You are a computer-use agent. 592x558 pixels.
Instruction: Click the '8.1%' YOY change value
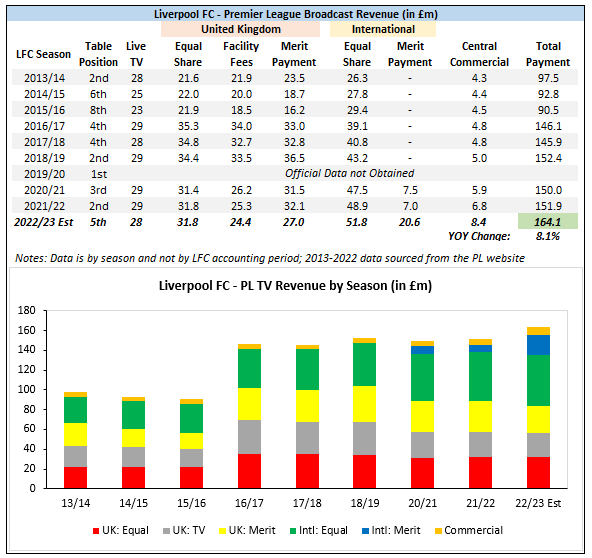[548, 236]
